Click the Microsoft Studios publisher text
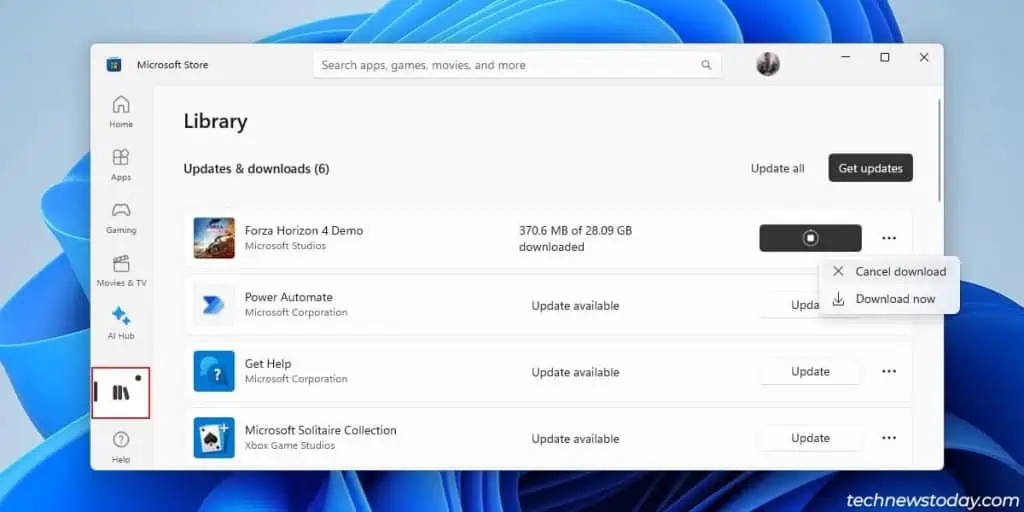The image size is (1024, 512). click(x=285, y=246)
